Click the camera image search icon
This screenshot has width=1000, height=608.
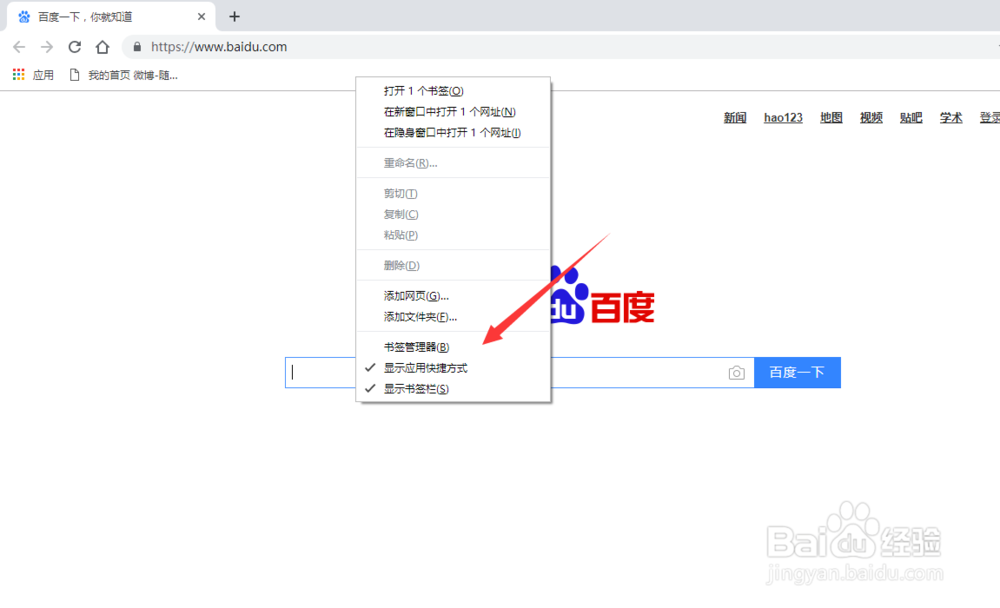click(737, 373)
